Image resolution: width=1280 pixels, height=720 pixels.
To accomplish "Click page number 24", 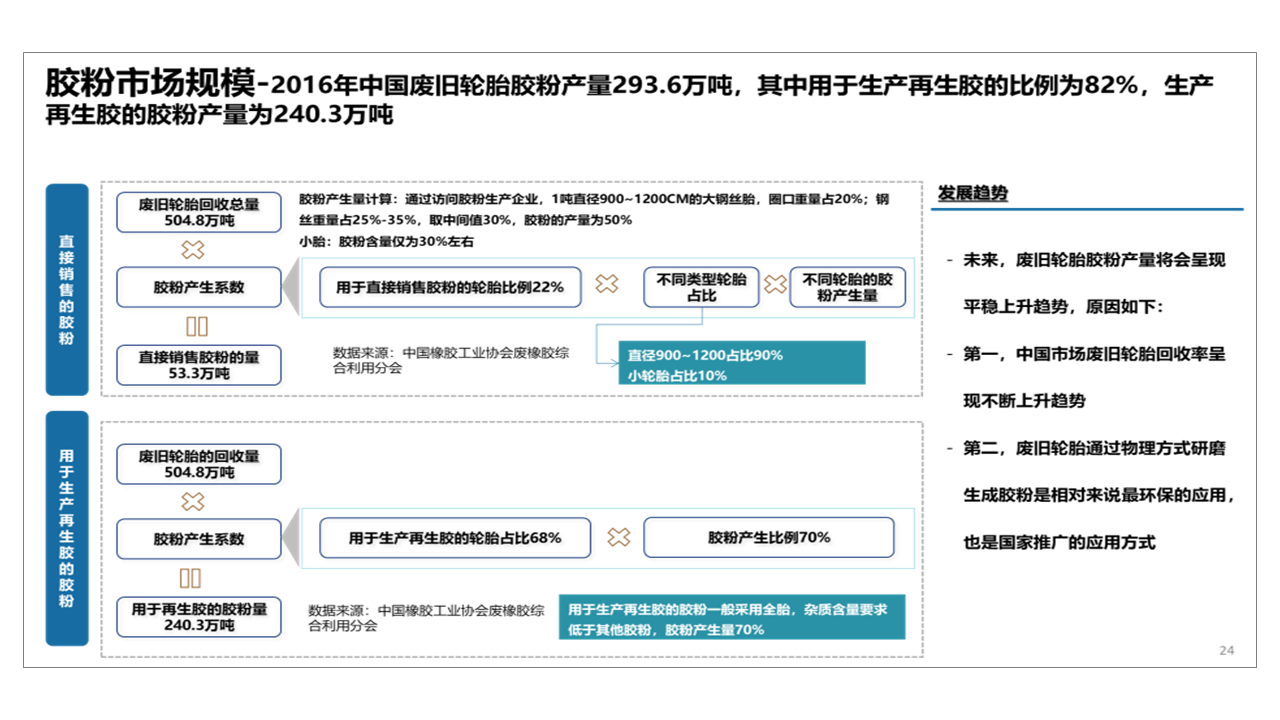I will click(1226, 651).
